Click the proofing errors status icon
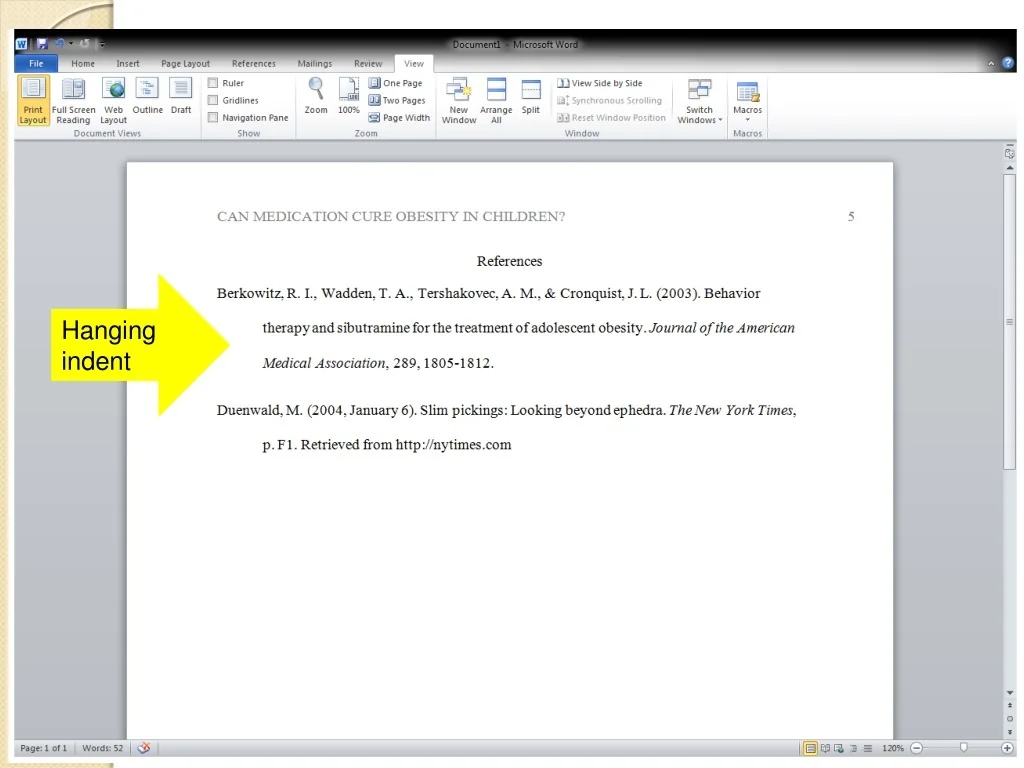The image size is (1024, 768). pos(144,748)
